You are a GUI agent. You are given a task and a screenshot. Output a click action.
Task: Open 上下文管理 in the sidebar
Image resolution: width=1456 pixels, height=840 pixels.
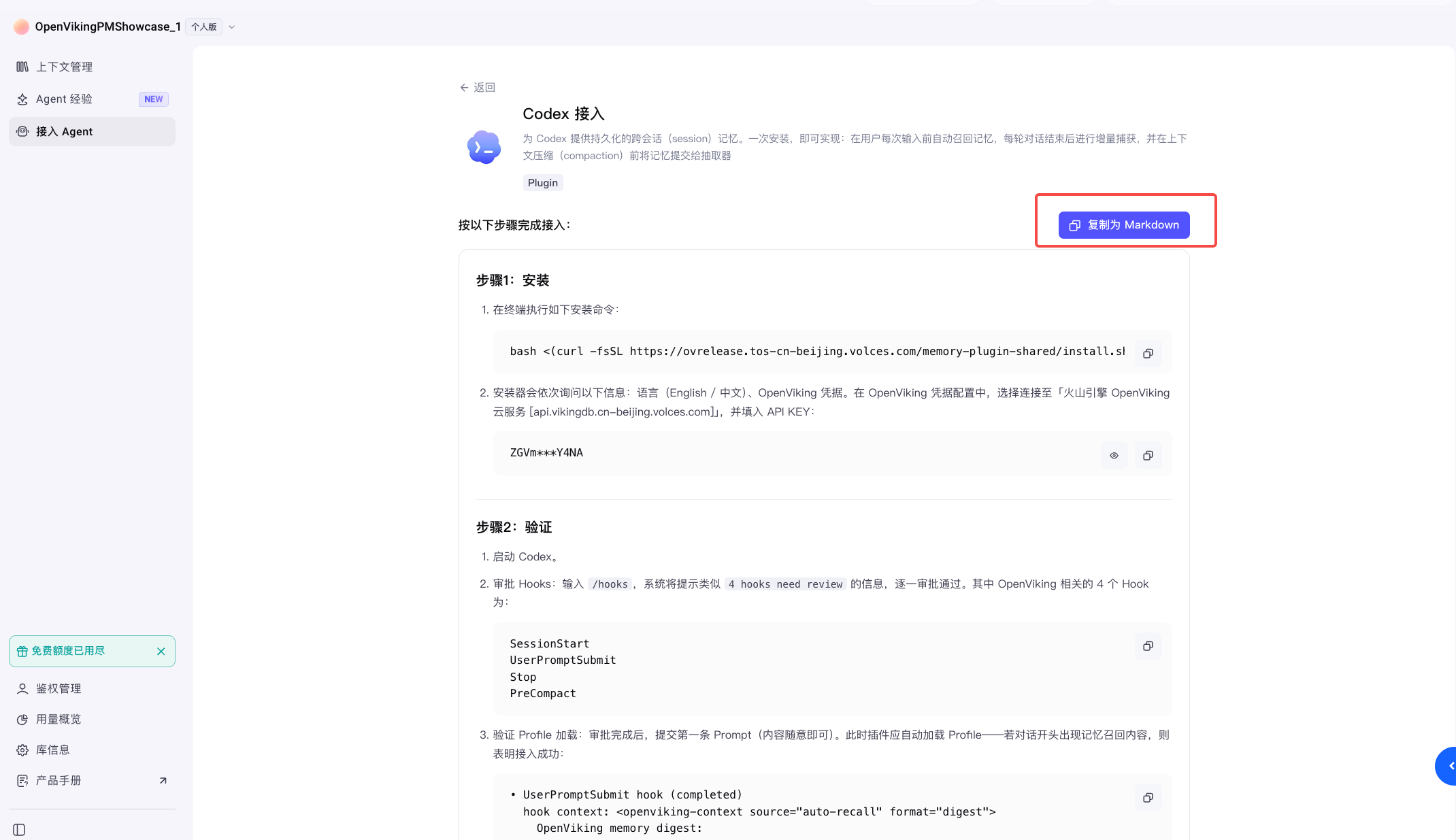coord(92,67)
